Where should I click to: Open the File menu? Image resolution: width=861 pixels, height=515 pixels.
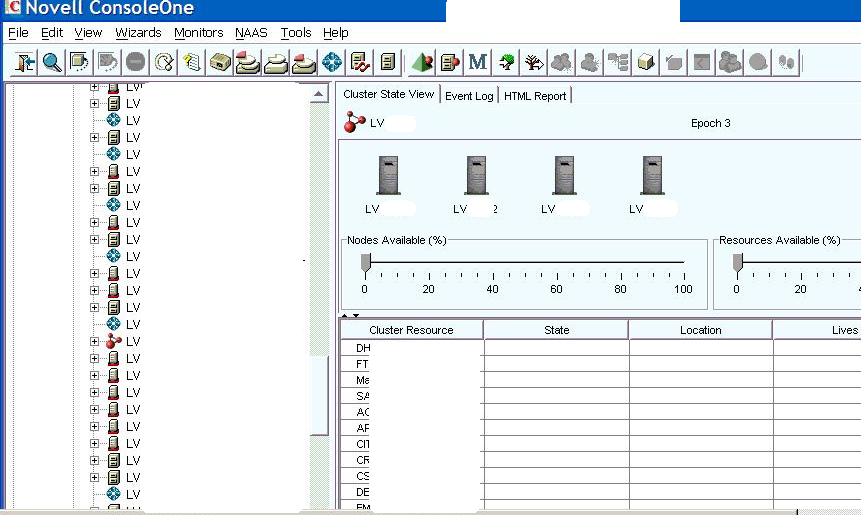[x=18, y=33]
